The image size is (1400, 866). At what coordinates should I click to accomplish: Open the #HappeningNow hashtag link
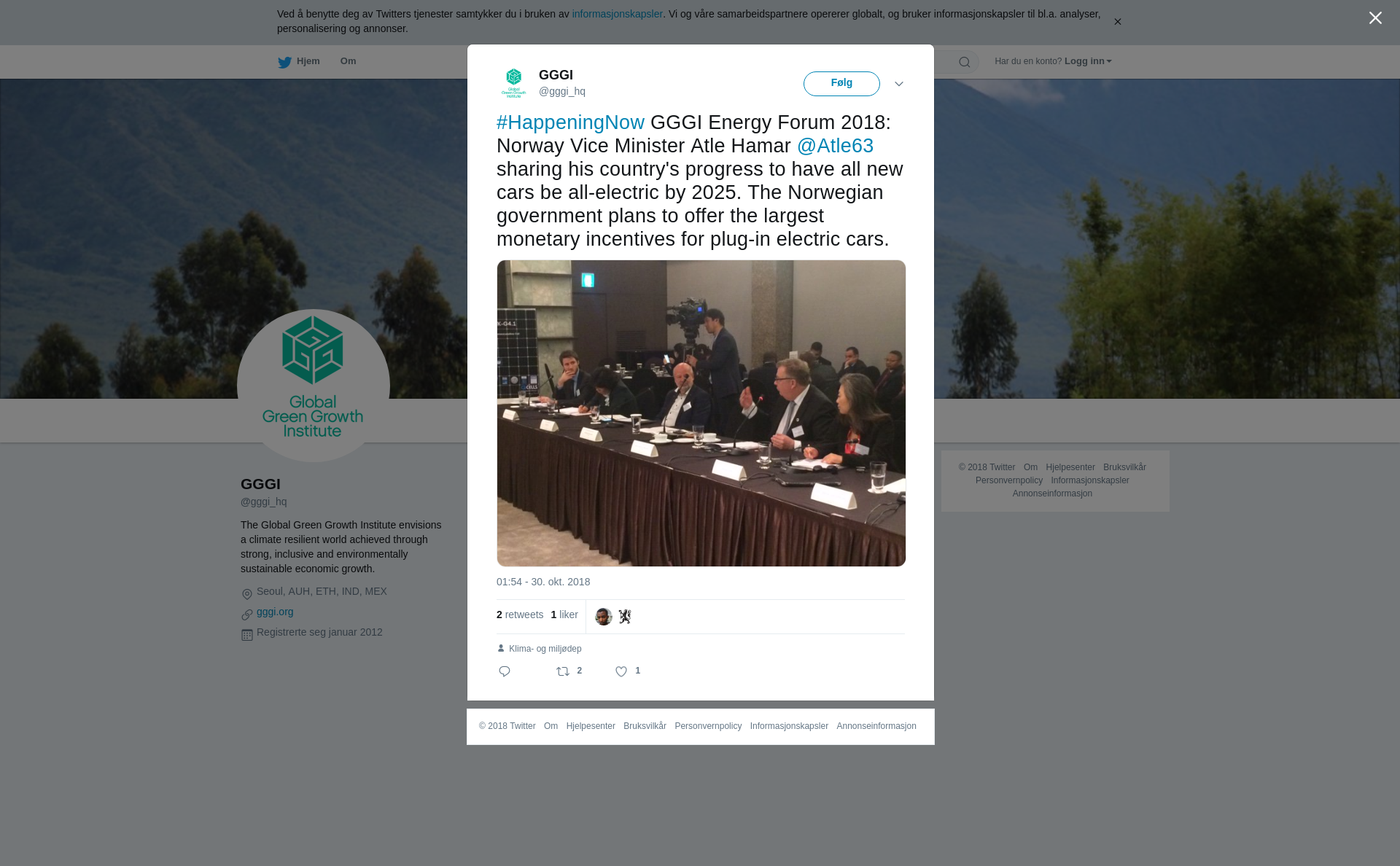pyautogui.click(x=570, y=122)
